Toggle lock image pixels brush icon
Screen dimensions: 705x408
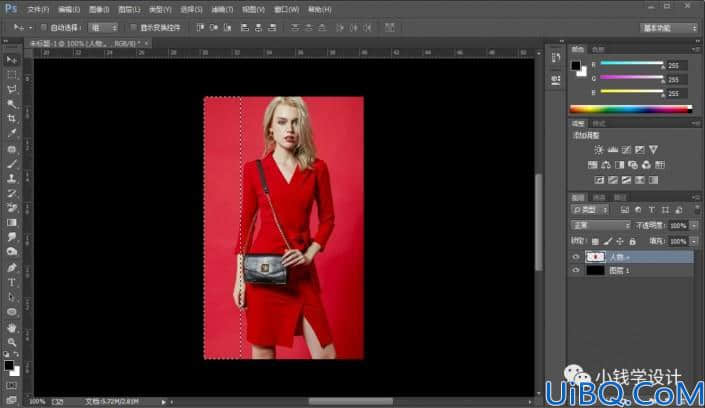click(608, 242)
